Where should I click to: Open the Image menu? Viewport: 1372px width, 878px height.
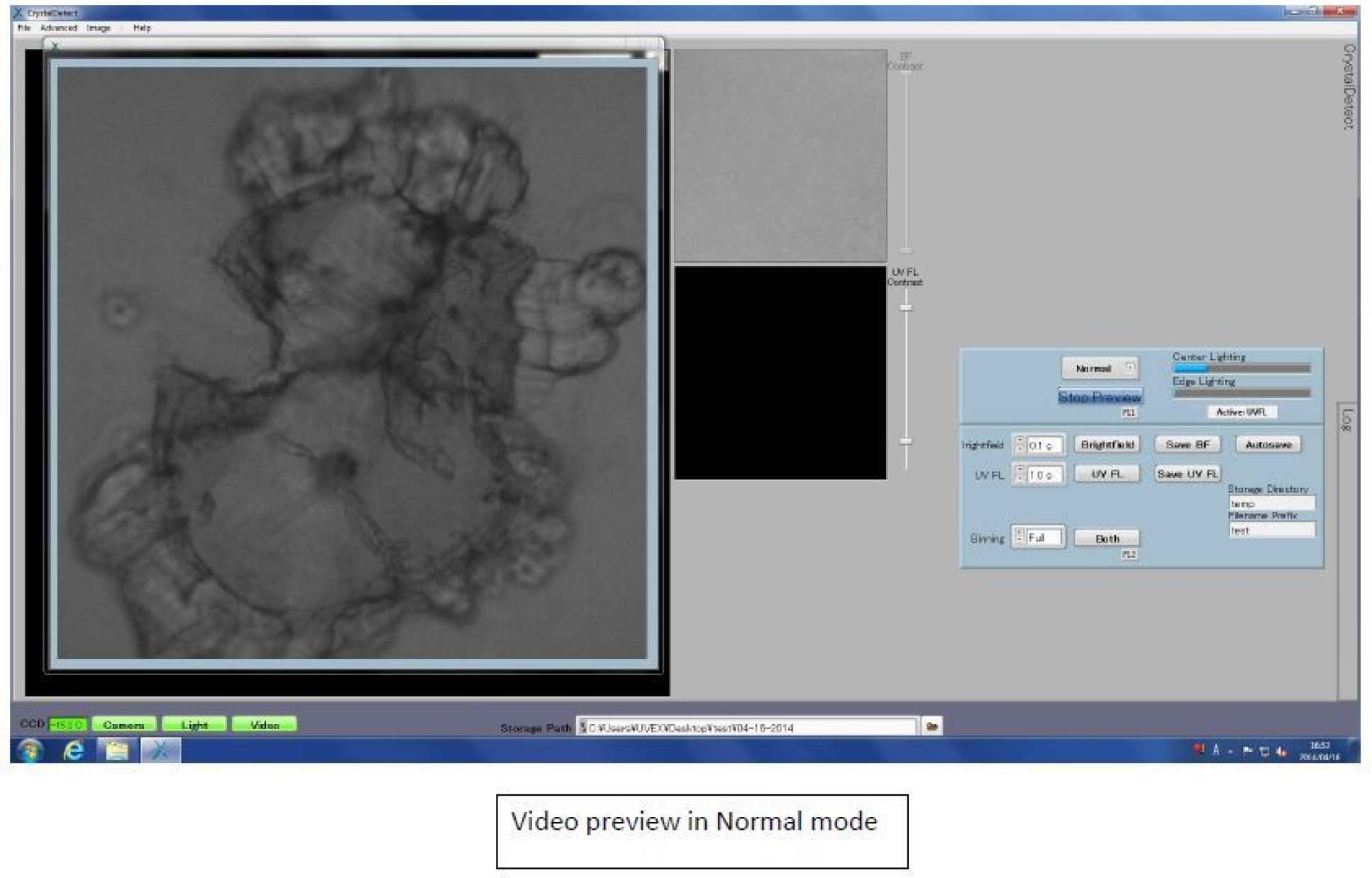(99, 28)
